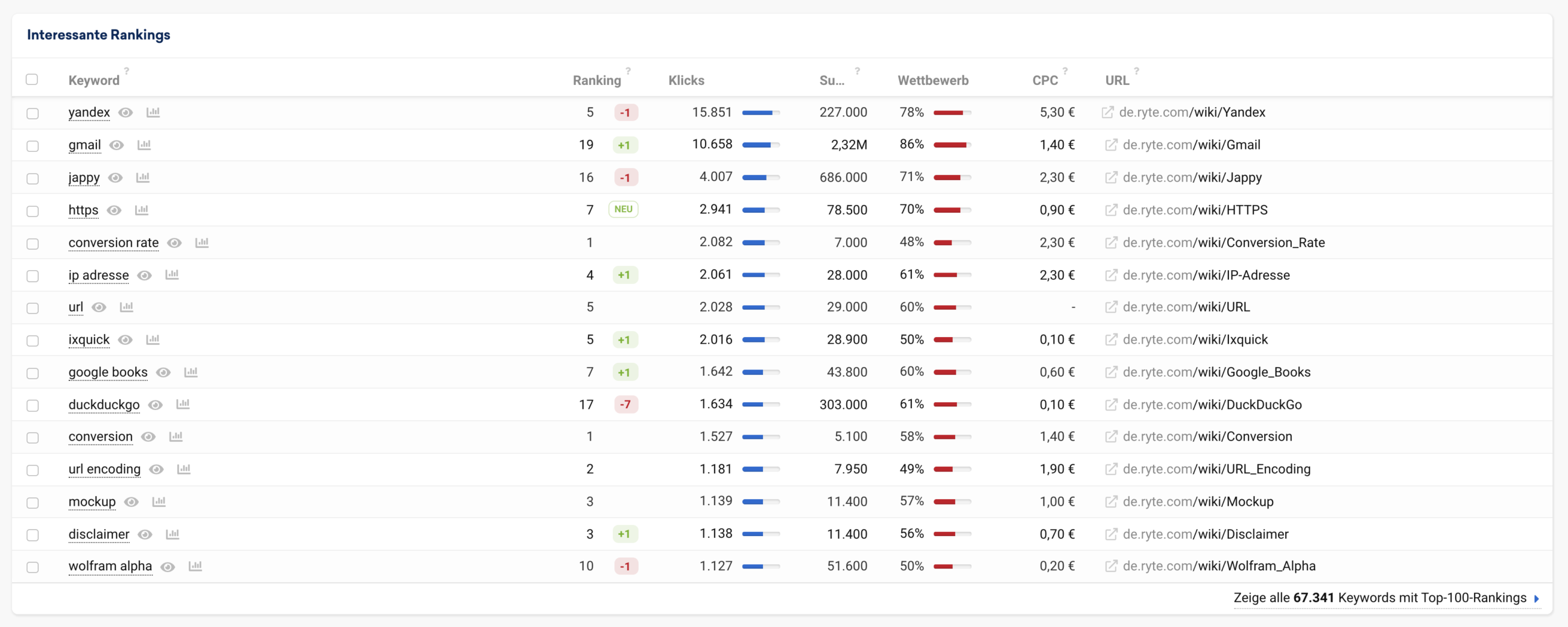This screenshot has height=627, width=1568.
Task: Open external link icon for Yandex URL
Action: point(1107,112)
